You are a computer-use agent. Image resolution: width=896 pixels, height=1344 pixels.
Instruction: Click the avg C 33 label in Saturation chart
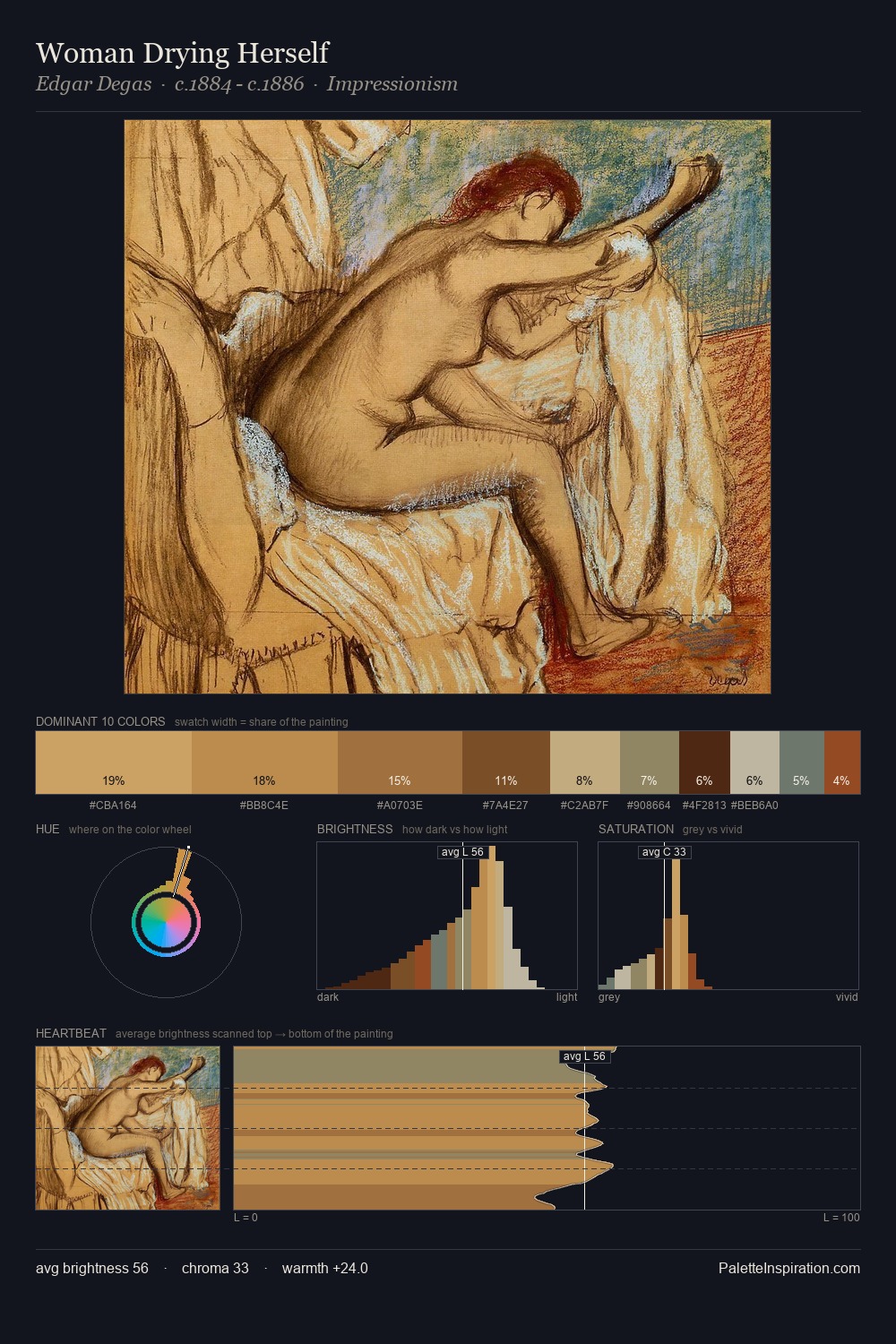[664, 852]
